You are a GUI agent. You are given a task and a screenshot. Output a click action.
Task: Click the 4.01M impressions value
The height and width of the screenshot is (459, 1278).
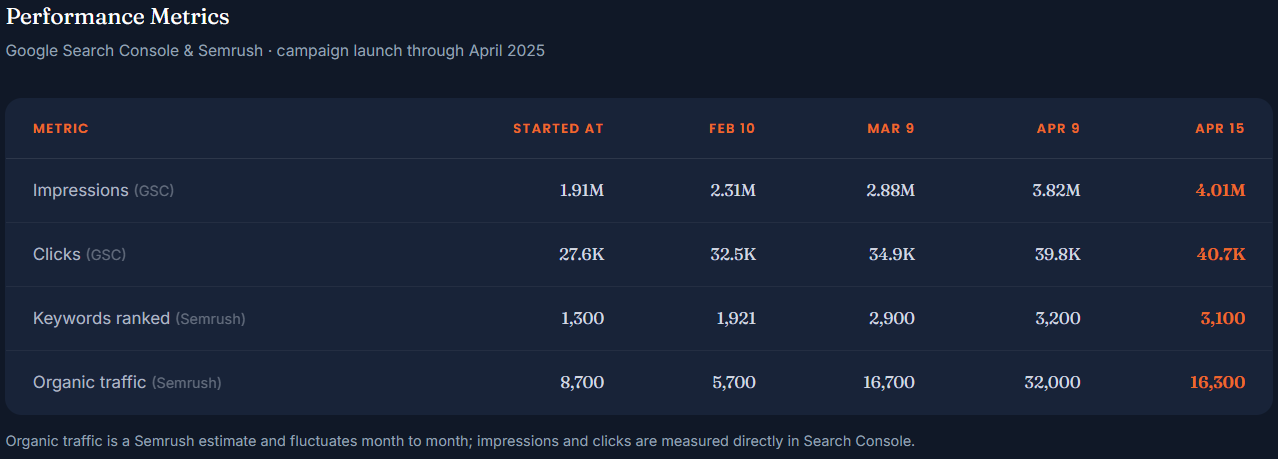pos(1220,190)
